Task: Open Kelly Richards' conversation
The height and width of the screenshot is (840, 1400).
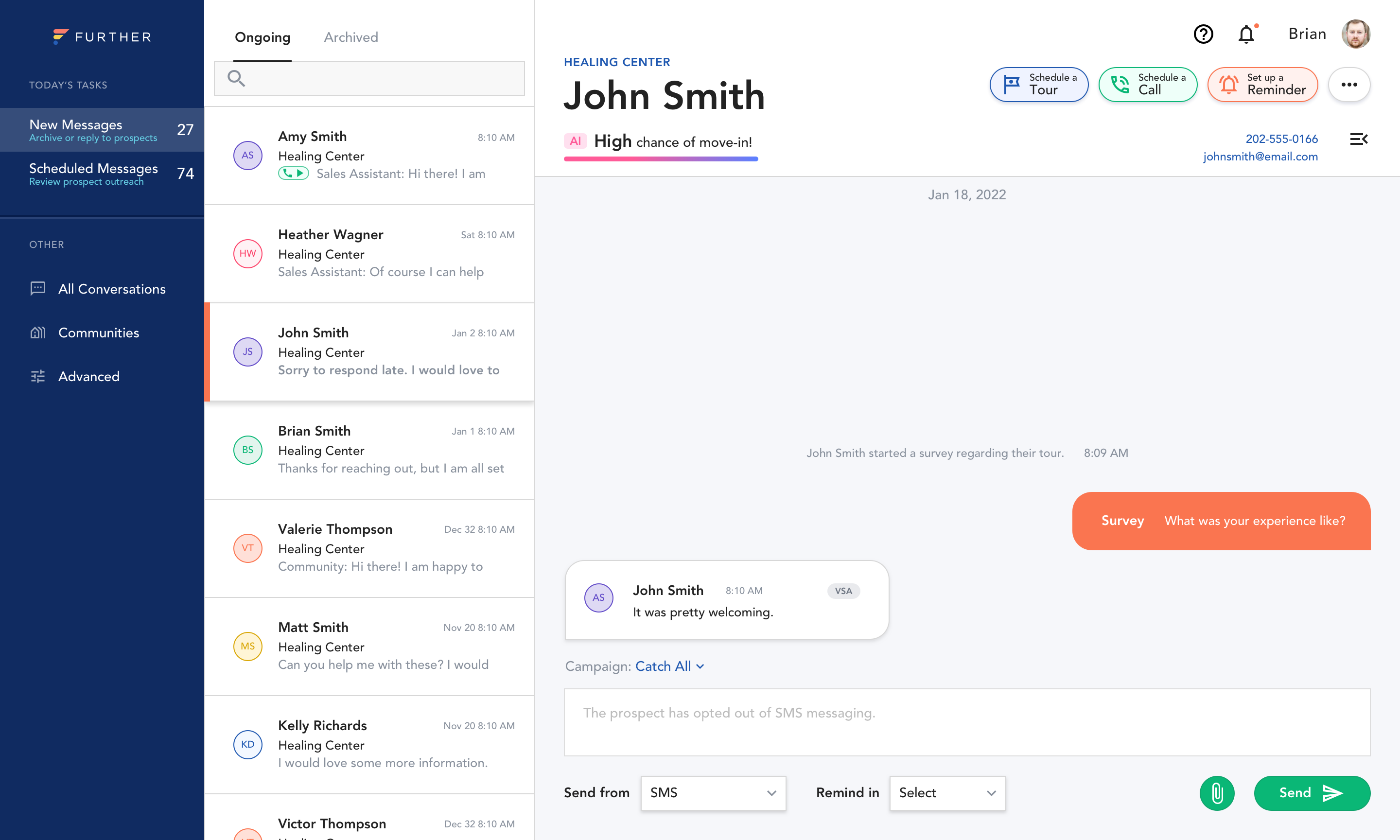Action: (369, 744)
